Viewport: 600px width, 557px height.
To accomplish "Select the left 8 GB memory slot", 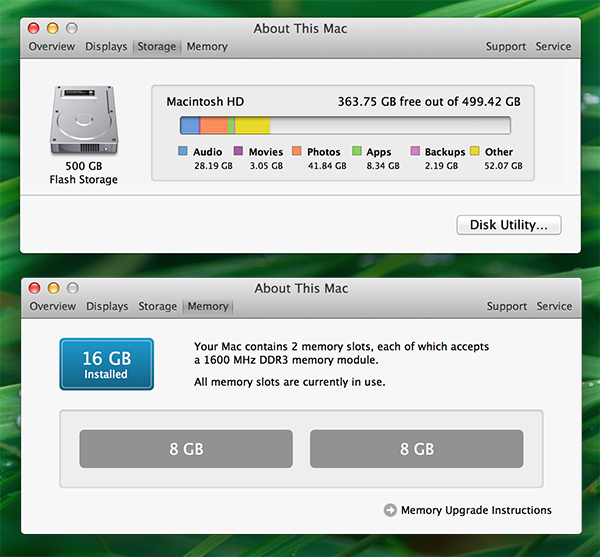I will [x=186, y=449].
